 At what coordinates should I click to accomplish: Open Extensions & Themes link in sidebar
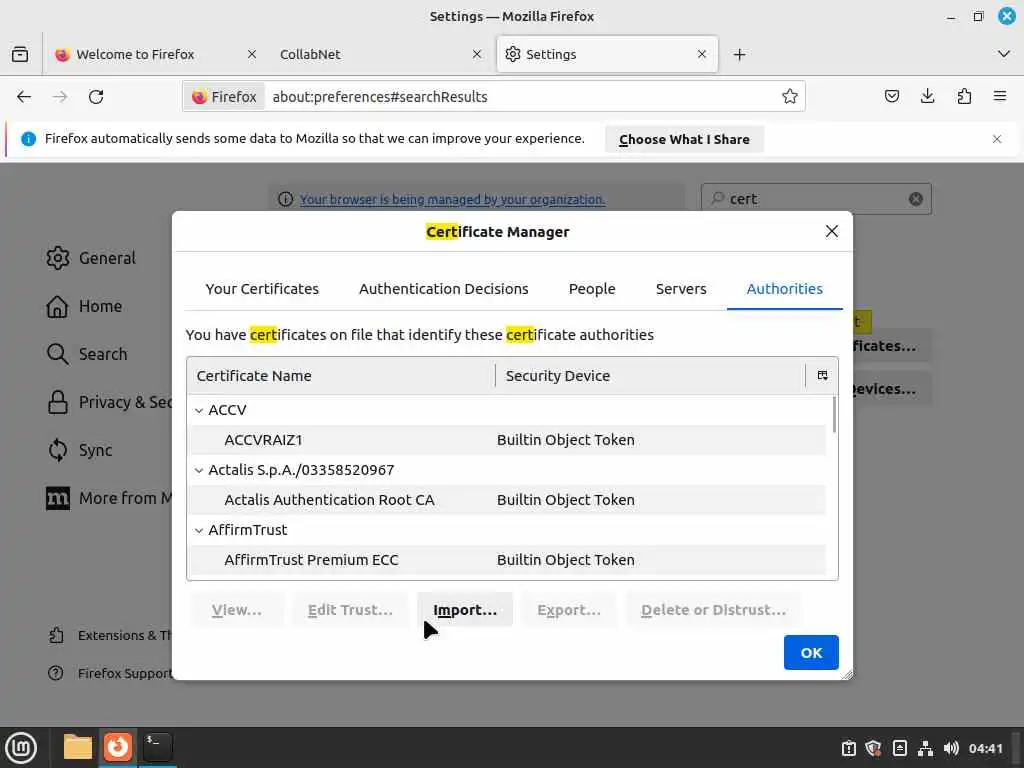(110, 635)
